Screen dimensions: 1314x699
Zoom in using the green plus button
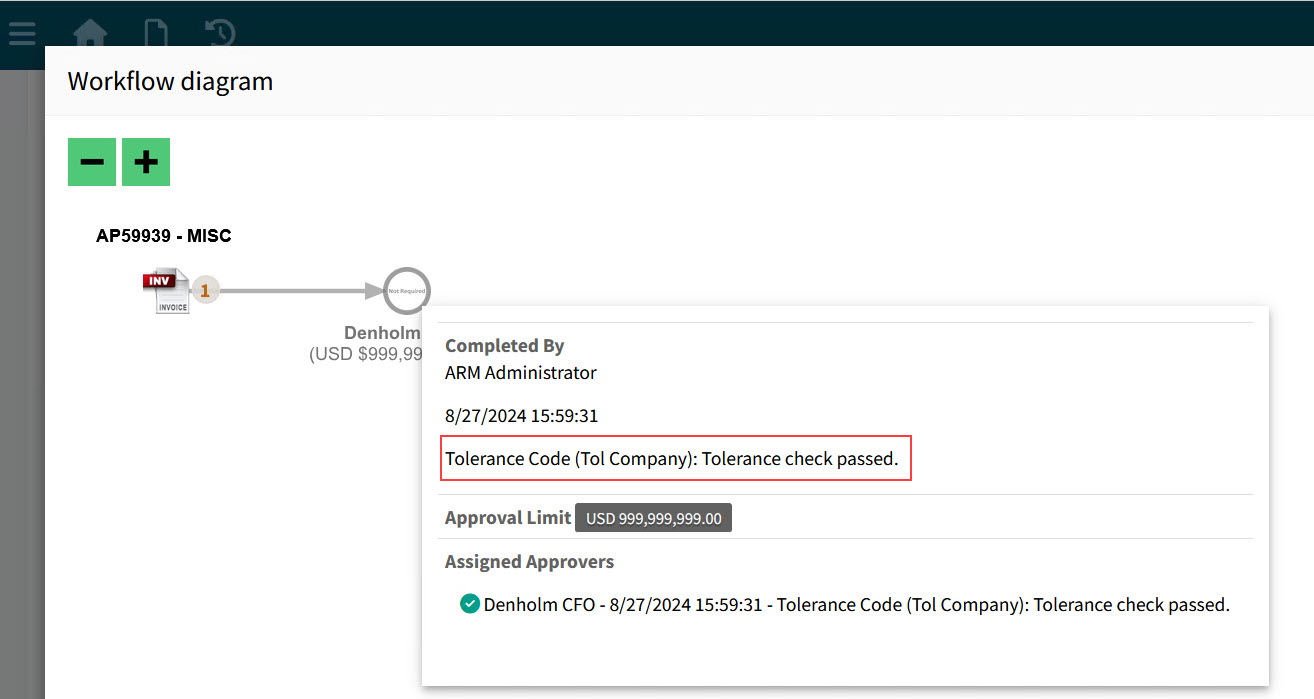(145, 161)
